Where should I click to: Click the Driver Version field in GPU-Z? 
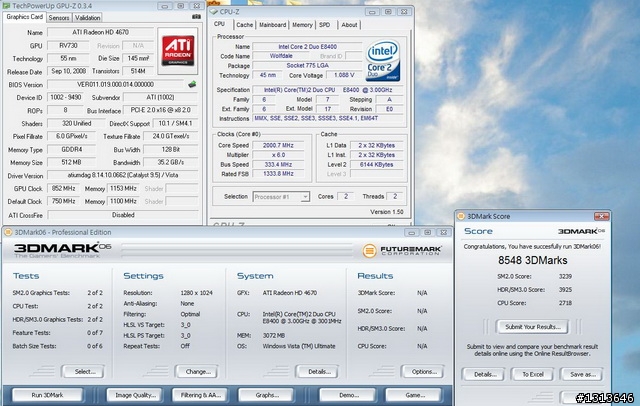[122, 175]
